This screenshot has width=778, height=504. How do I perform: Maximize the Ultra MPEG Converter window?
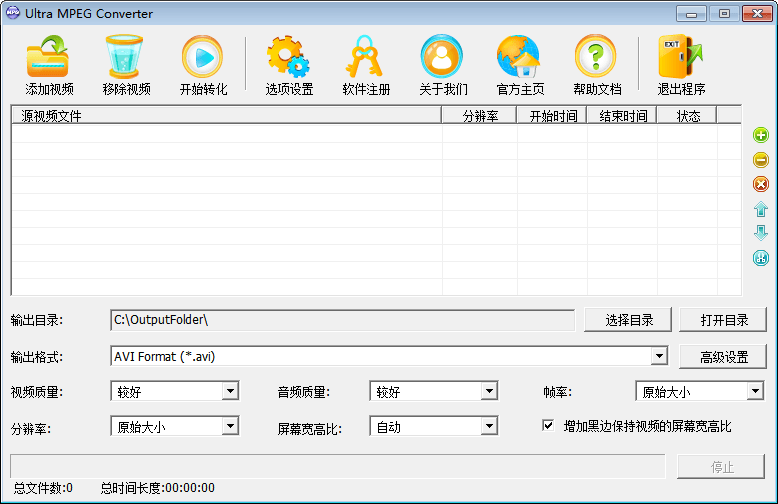pyautogui.click(x=724, y=14)
